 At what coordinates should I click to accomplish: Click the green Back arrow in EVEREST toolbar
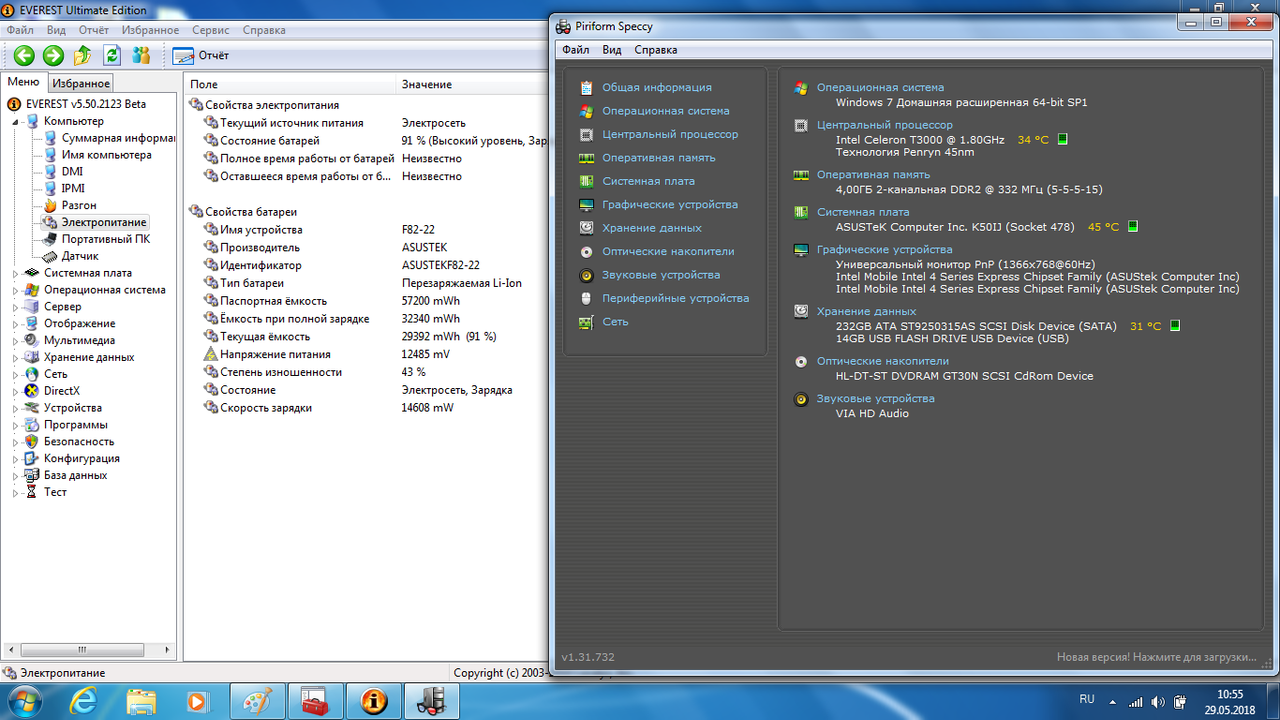pyautogui.click(x=23, y=56)
